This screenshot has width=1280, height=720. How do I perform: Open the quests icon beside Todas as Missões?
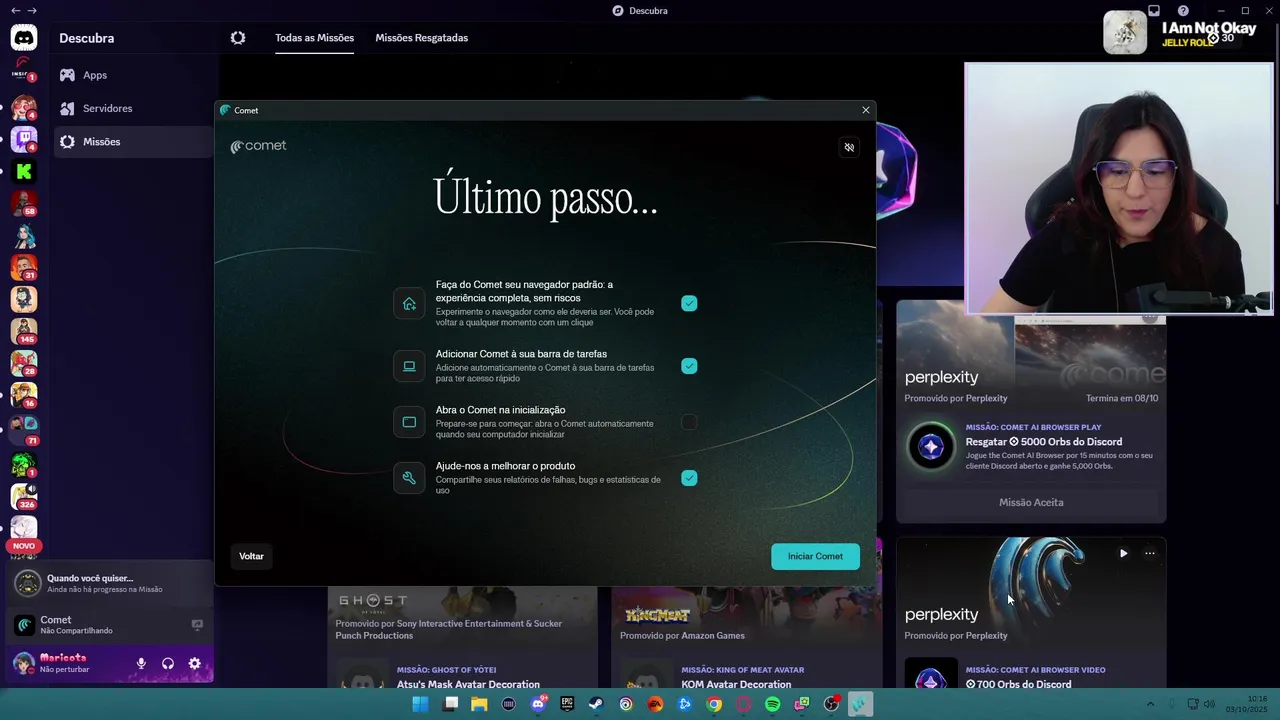click(x=238, y=38)
